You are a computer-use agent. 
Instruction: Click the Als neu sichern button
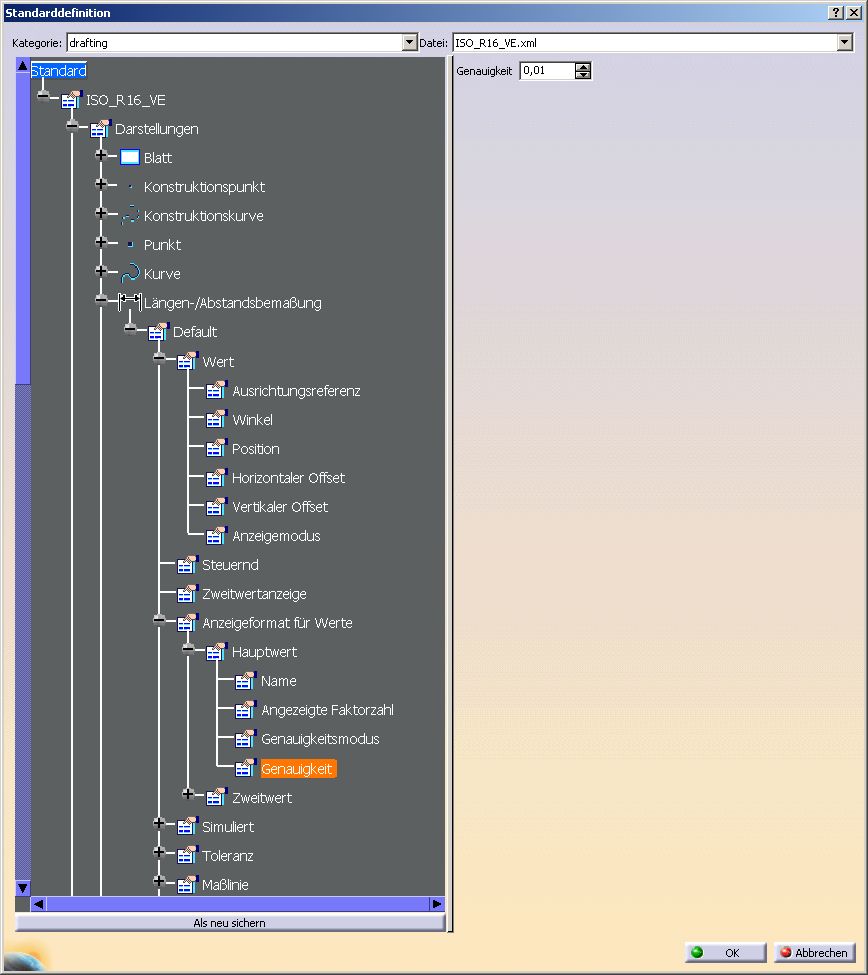point(229,923)
